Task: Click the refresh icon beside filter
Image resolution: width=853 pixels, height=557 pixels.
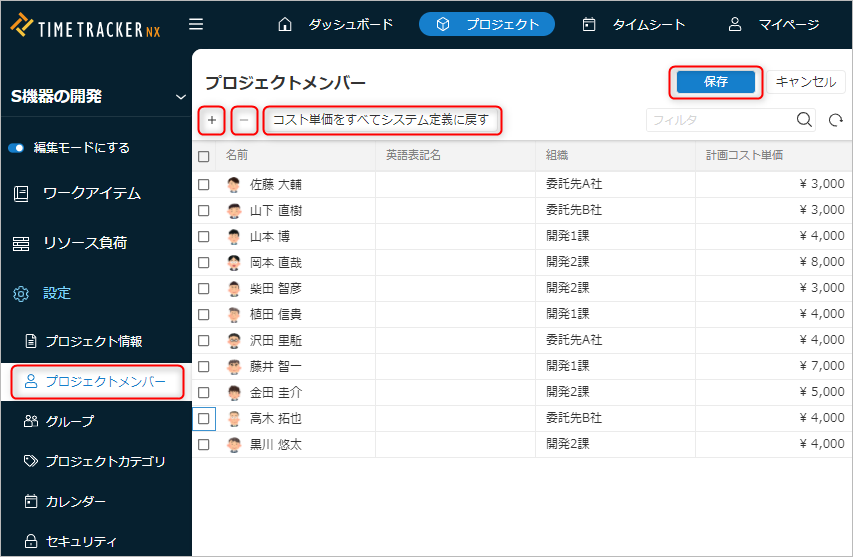Action: click(x=836, y=120)
